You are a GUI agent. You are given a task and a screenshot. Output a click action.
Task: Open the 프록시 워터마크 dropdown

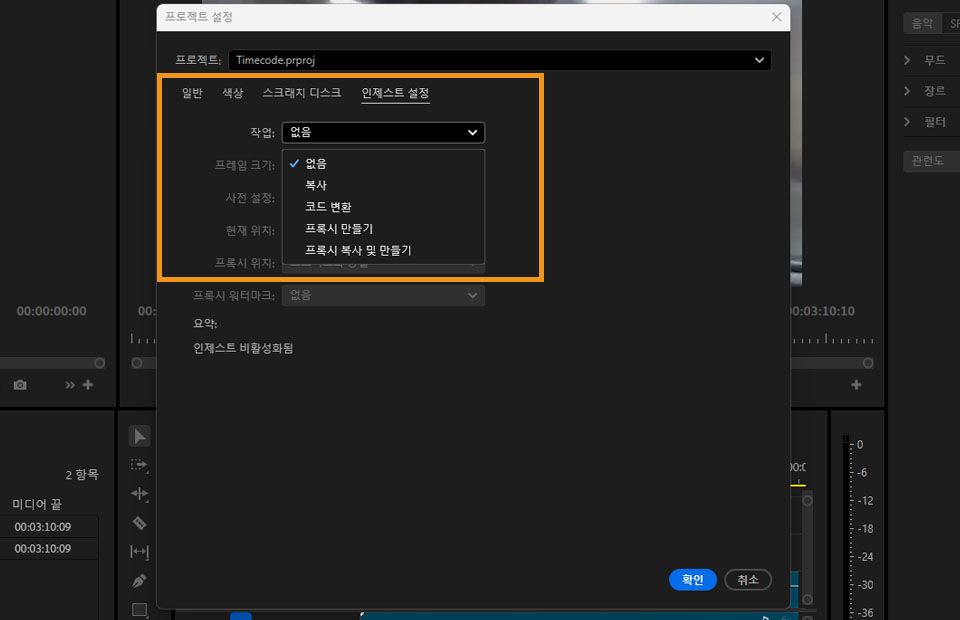(383, 295)
